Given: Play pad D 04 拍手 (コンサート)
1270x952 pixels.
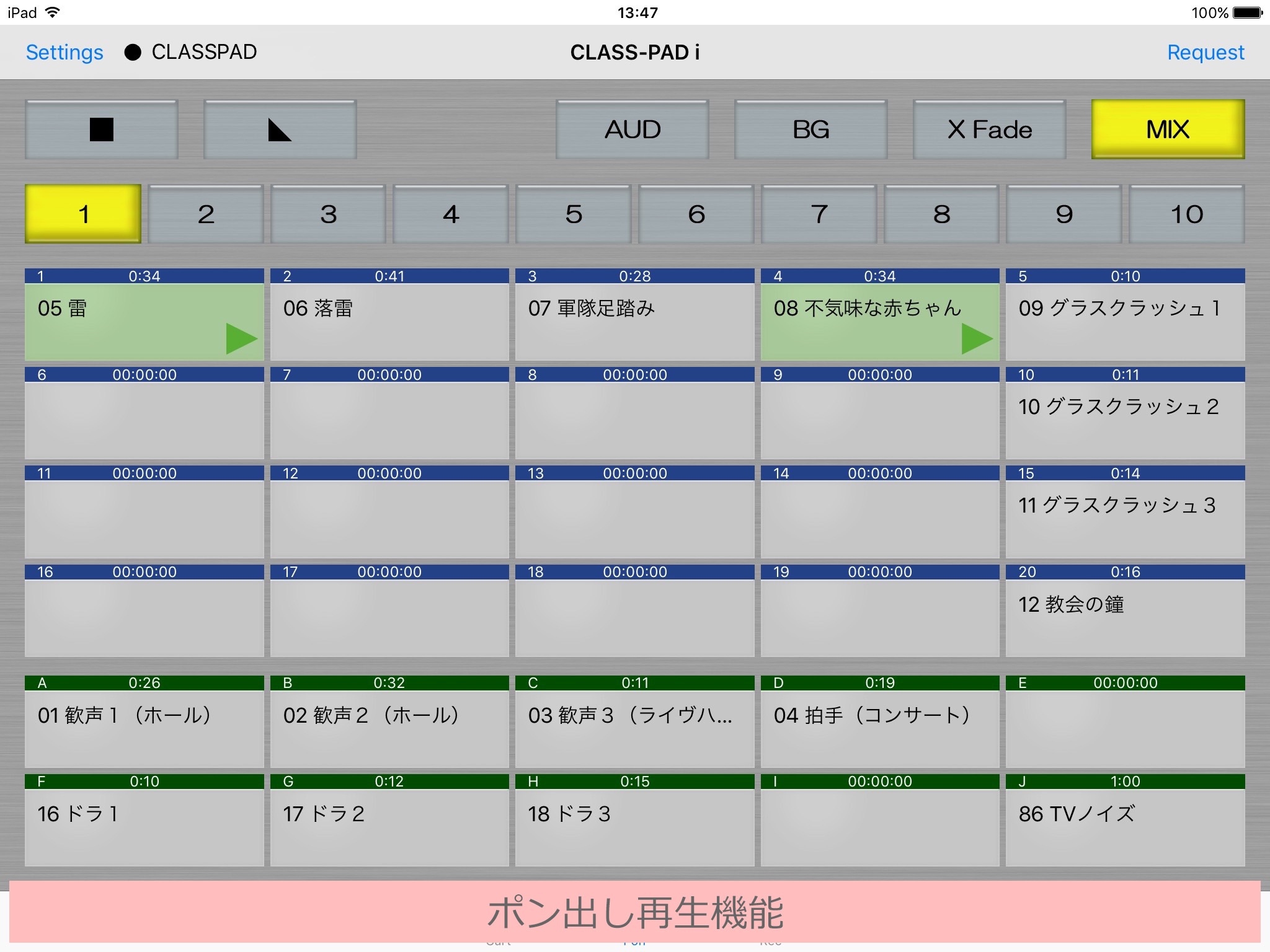Looking at the screenshot, I should point(880,721).
